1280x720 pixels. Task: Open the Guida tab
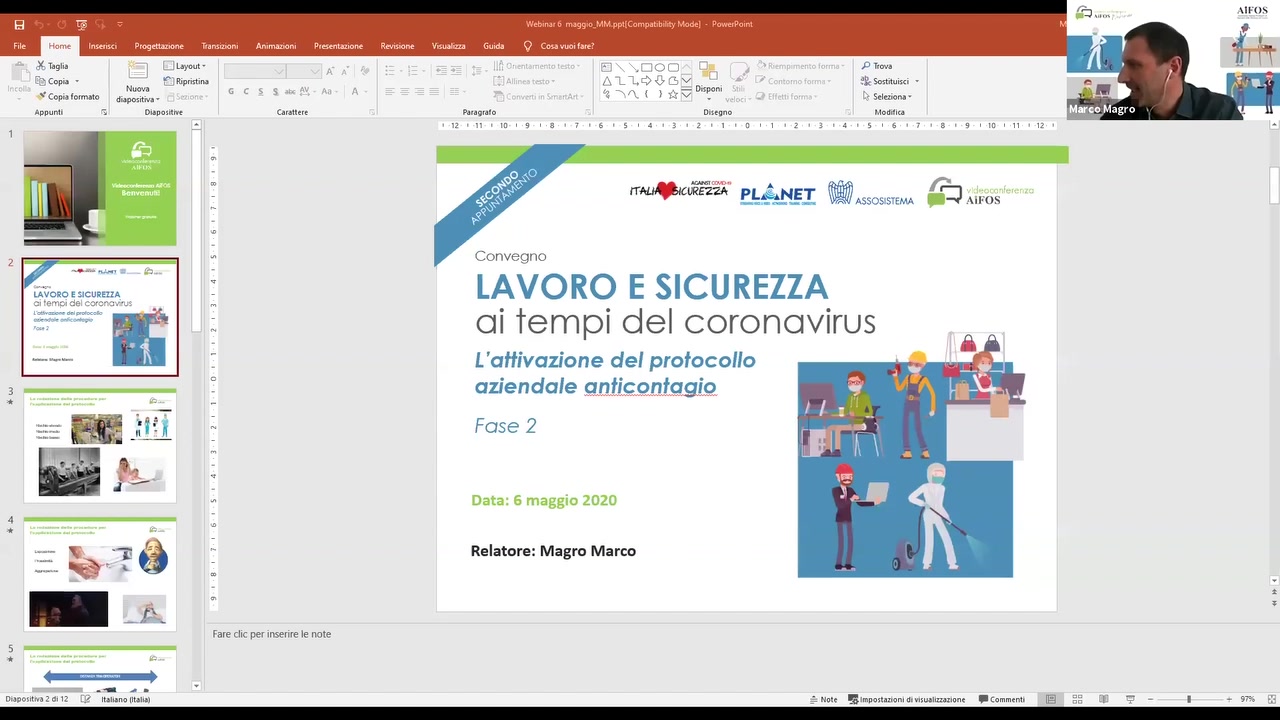(493, 46)
